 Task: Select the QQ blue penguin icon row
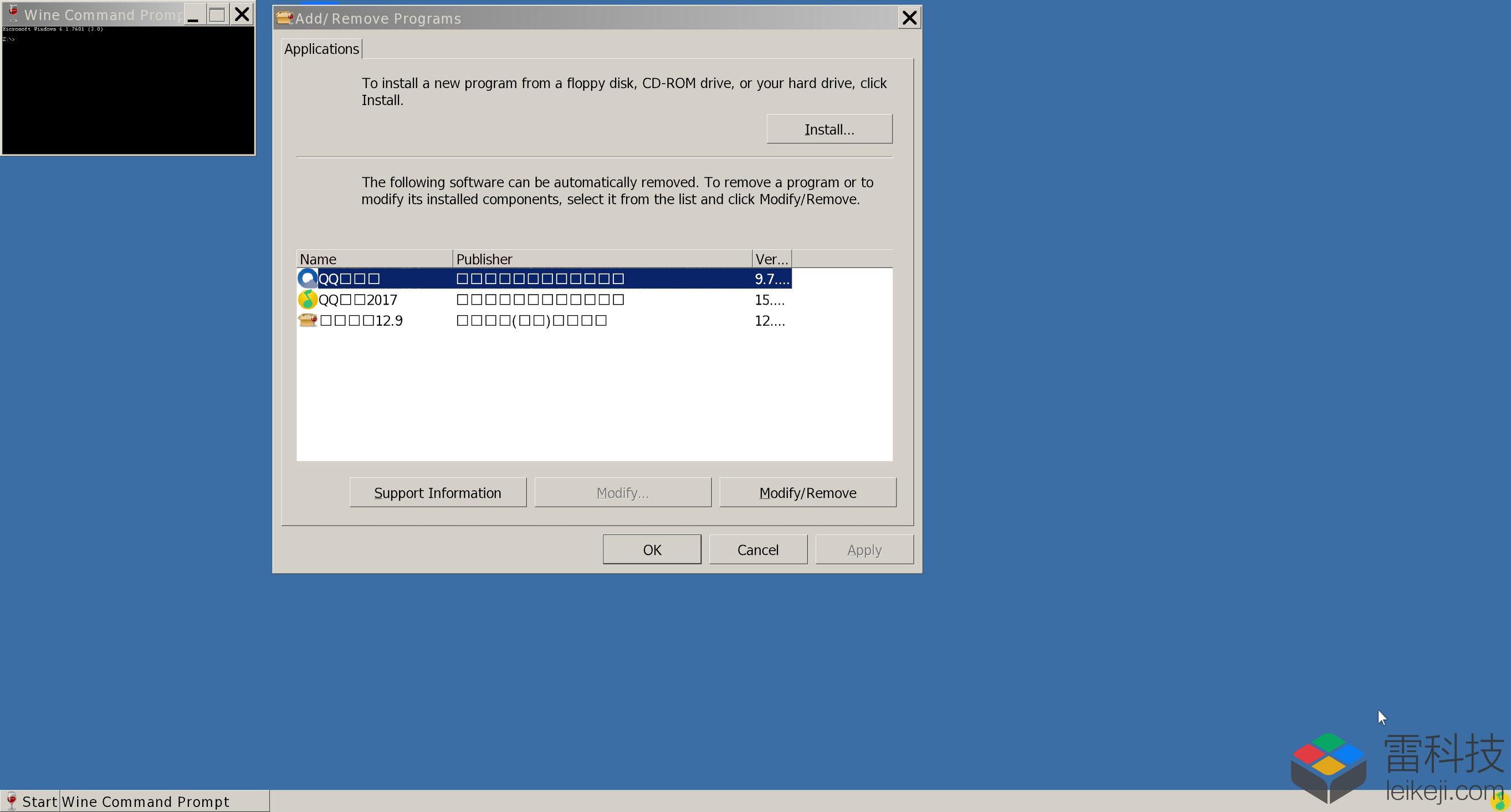544,278
